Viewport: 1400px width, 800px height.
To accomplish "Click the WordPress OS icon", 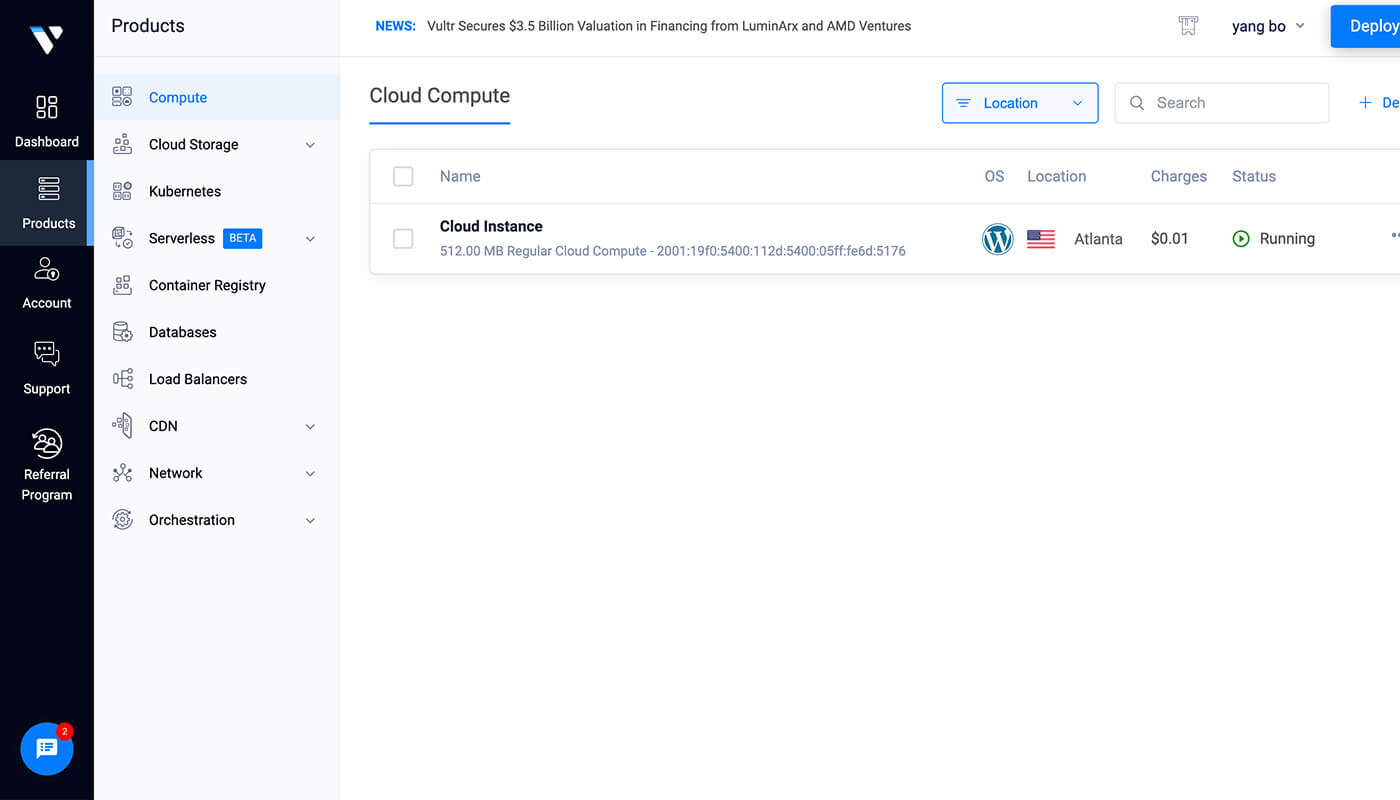I will click(997, 239).
